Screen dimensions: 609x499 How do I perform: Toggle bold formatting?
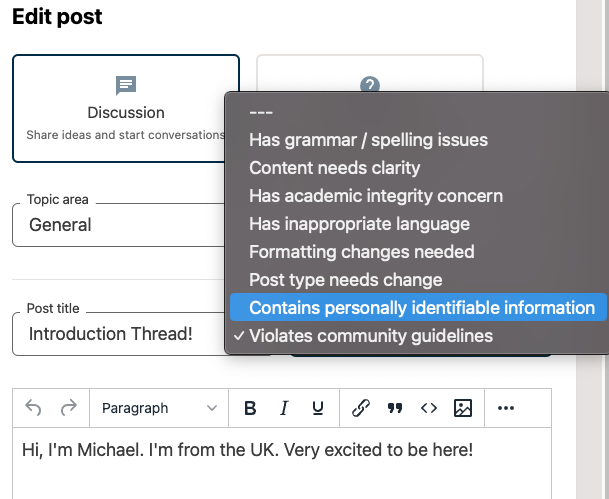tap(250, 408)
